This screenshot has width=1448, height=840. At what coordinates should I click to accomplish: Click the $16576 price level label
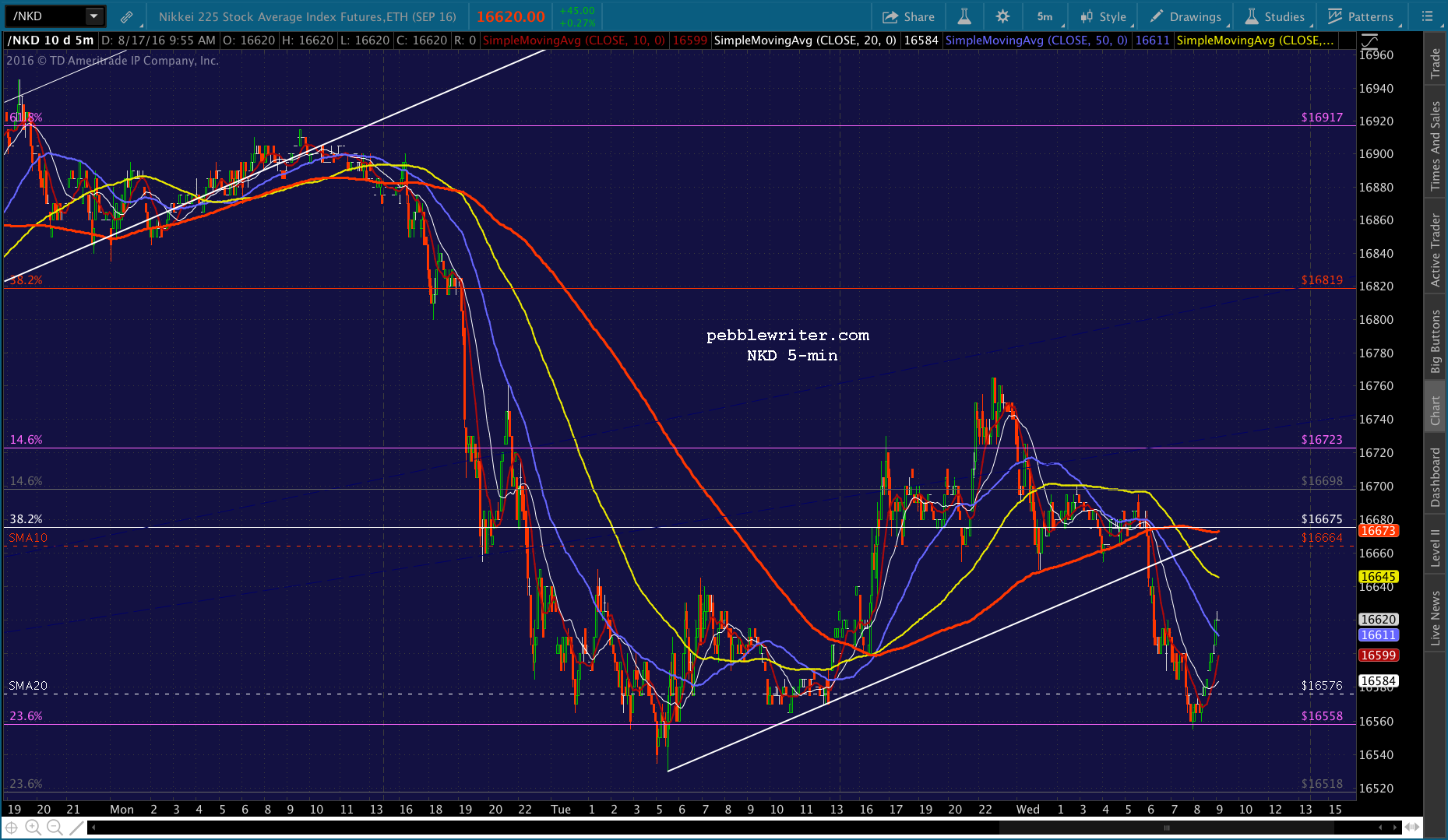(1322, 686)
